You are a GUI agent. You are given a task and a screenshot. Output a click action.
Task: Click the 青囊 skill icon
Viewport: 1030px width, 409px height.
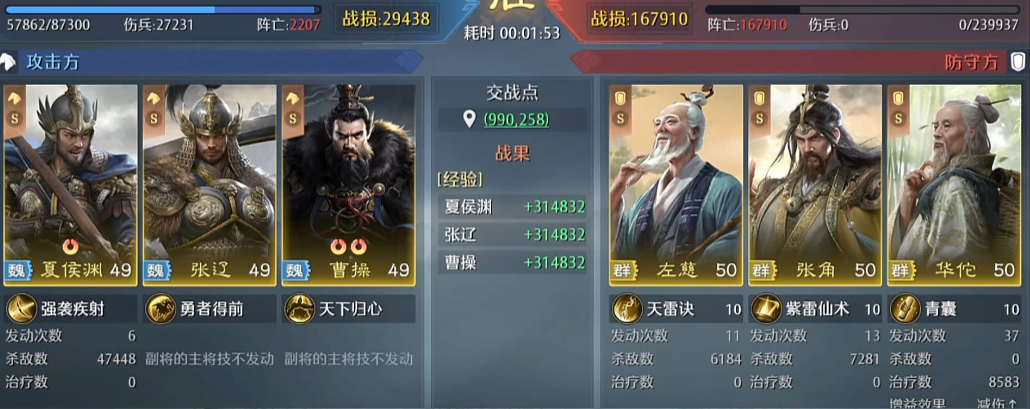pos(905,308)
